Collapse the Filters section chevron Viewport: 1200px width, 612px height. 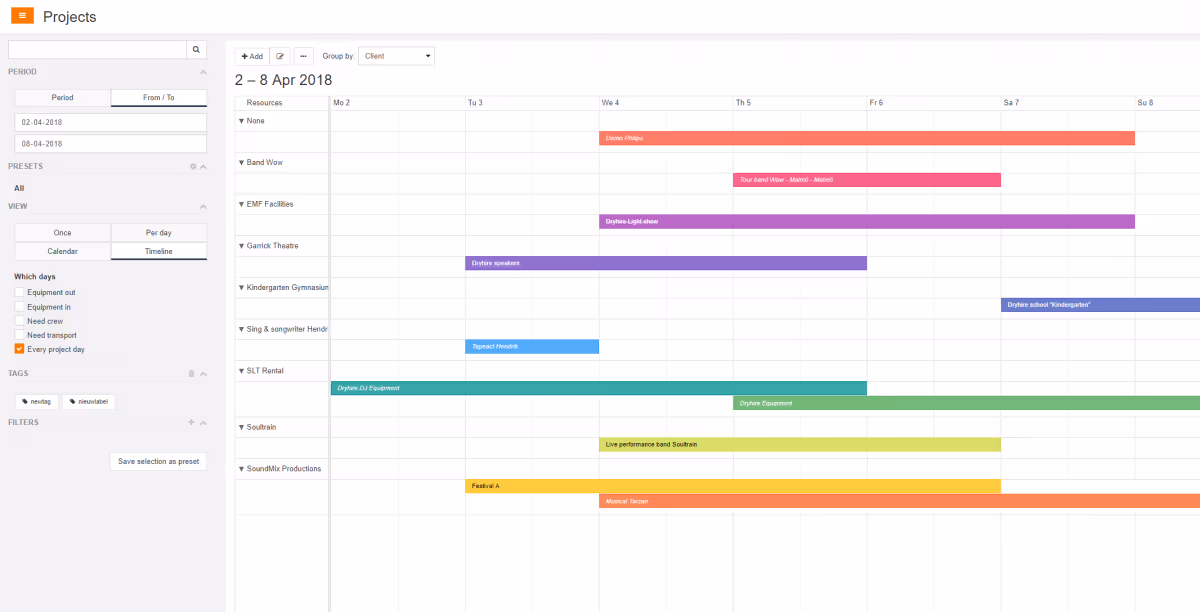click(203, 422)
